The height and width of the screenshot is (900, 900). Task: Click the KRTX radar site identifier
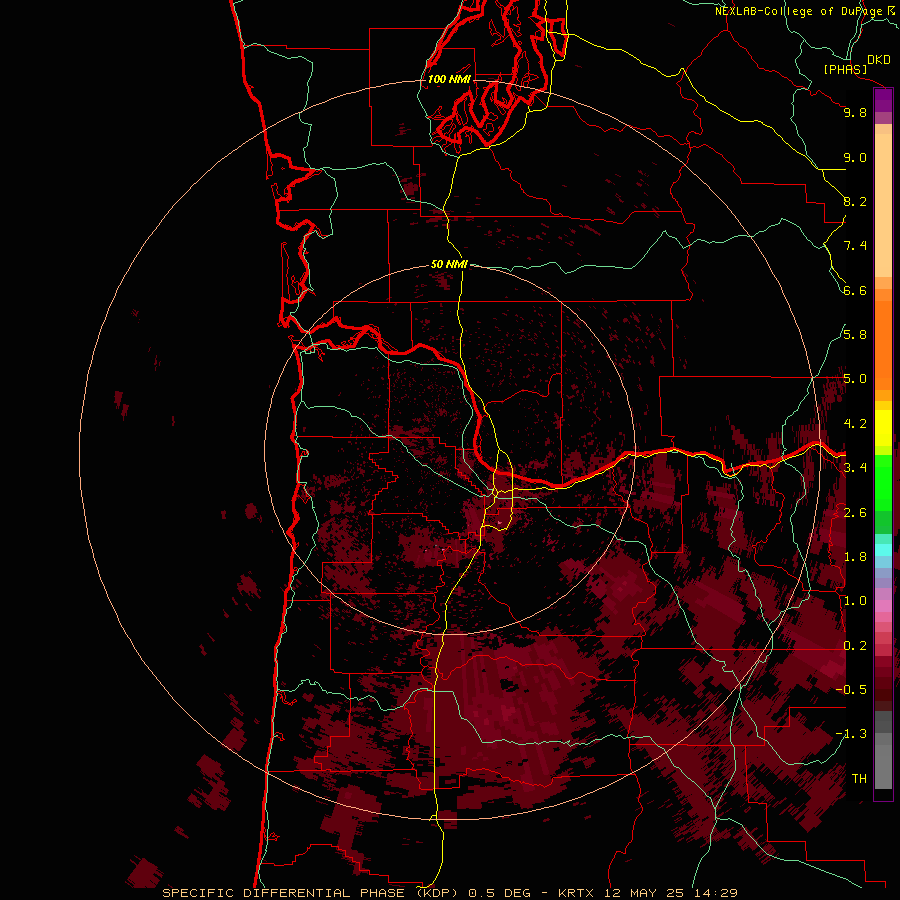(577, 893)
